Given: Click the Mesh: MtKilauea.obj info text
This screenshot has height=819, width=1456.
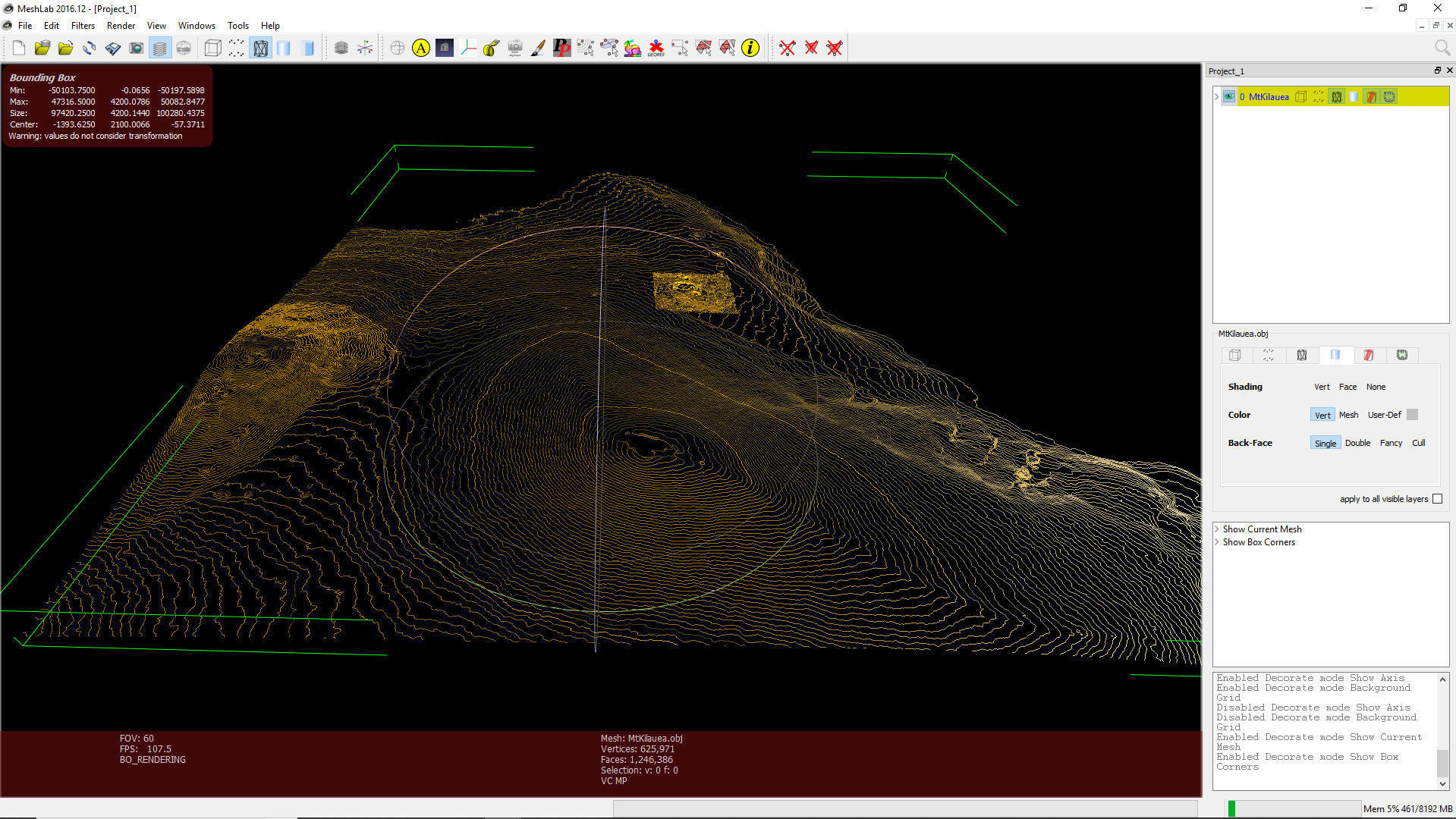Looking at the screenshot, I should [x=642, y=739].
